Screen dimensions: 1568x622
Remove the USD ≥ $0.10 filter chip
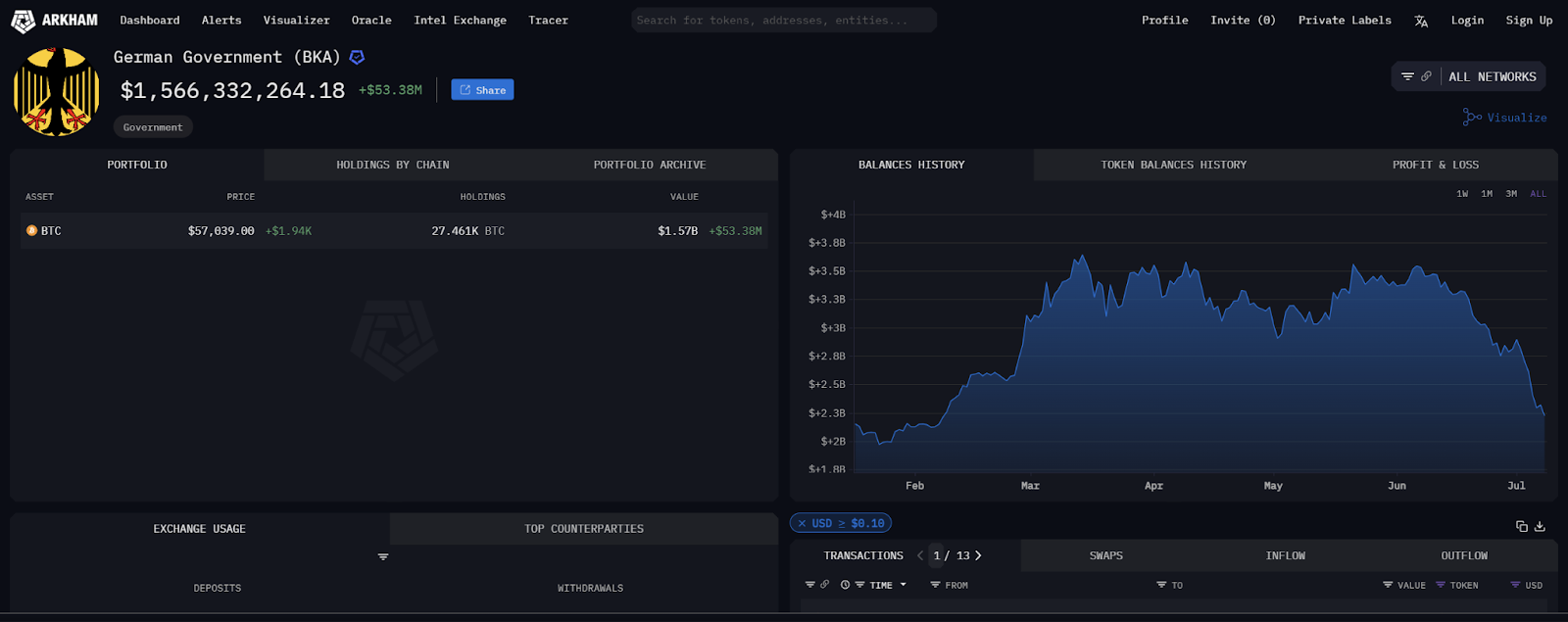[802, 523]
